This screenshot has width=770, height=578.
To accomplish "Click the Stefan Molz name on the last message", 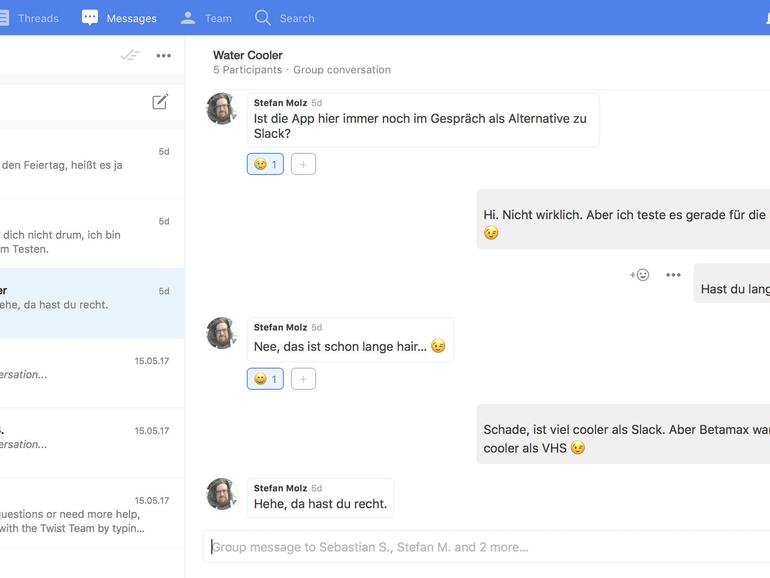I will click(280, 488).
